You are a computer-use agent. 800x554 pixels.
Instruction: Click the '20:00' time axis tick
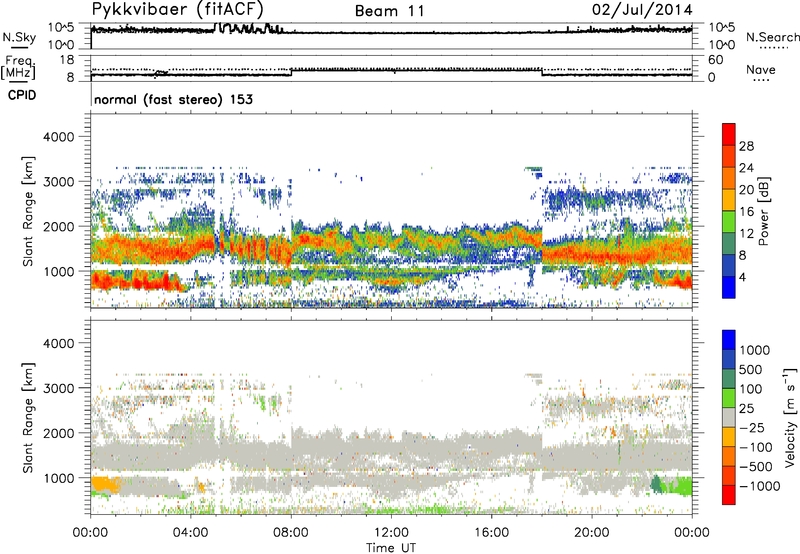click(x=591, y=533)
